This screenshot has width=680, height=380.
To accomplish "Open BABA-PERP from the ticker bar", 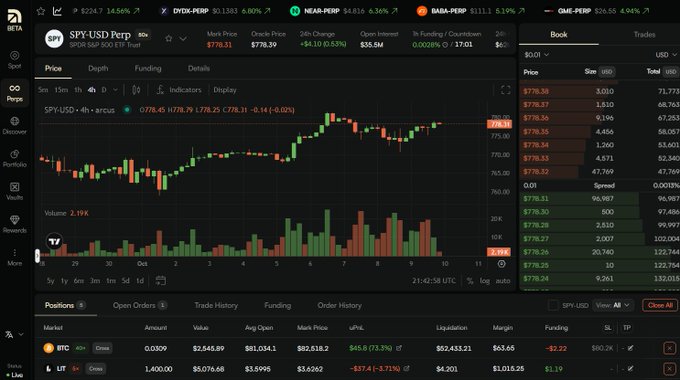I will (471, 11).
